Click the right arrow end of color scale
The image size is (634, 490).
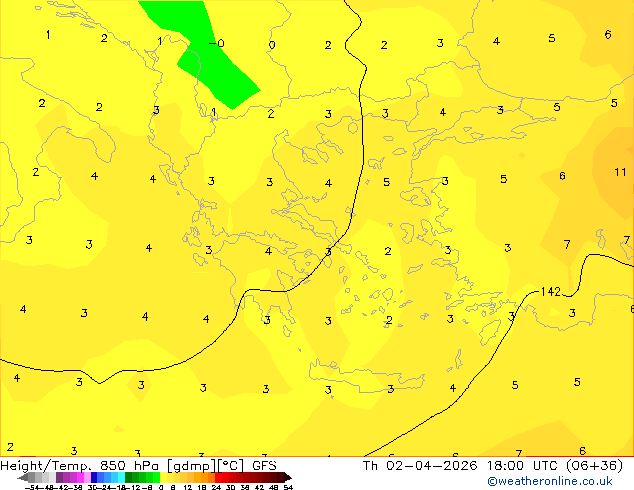tap(288, 478)
